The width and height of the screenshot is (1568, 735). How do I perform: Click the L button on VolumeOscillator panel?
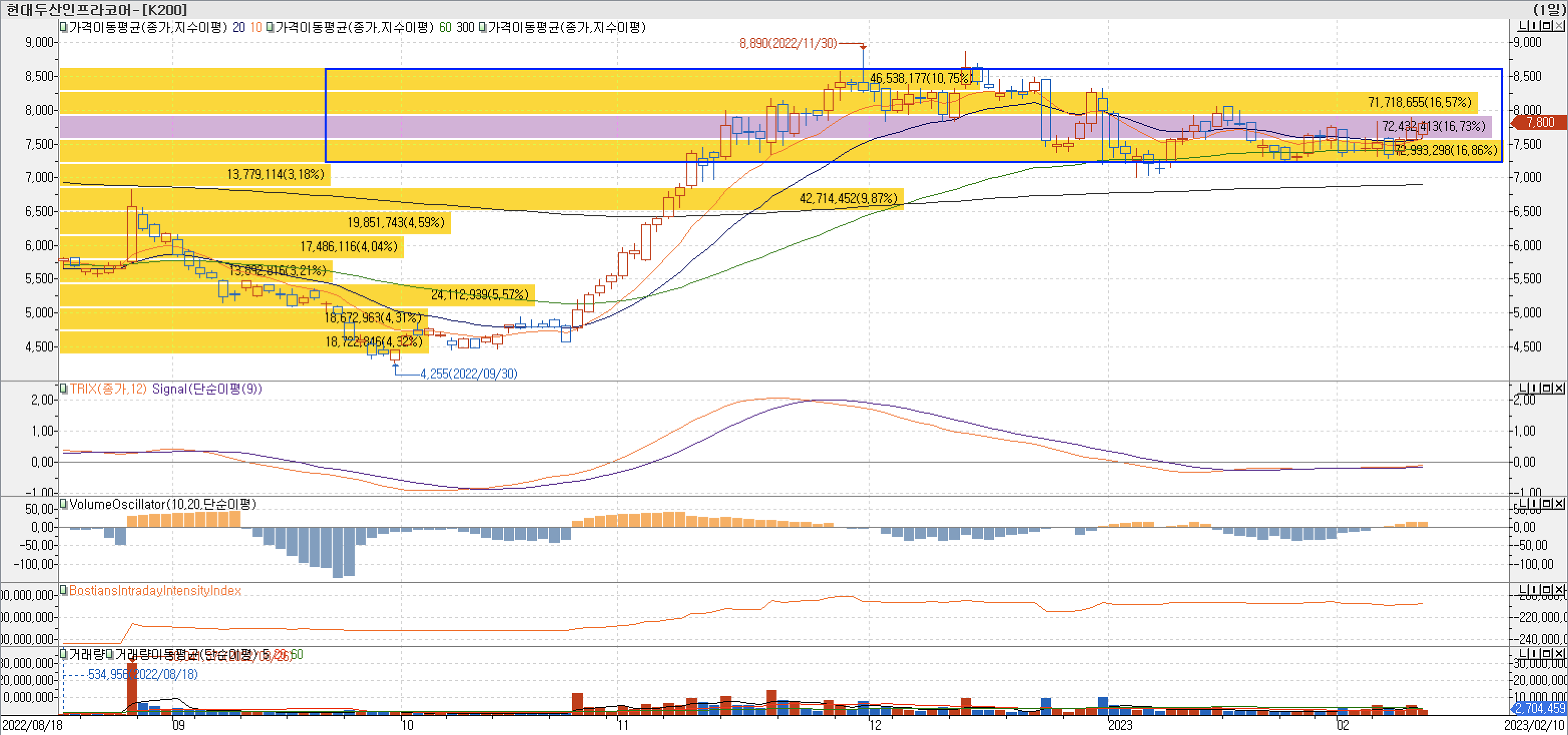1522,503
